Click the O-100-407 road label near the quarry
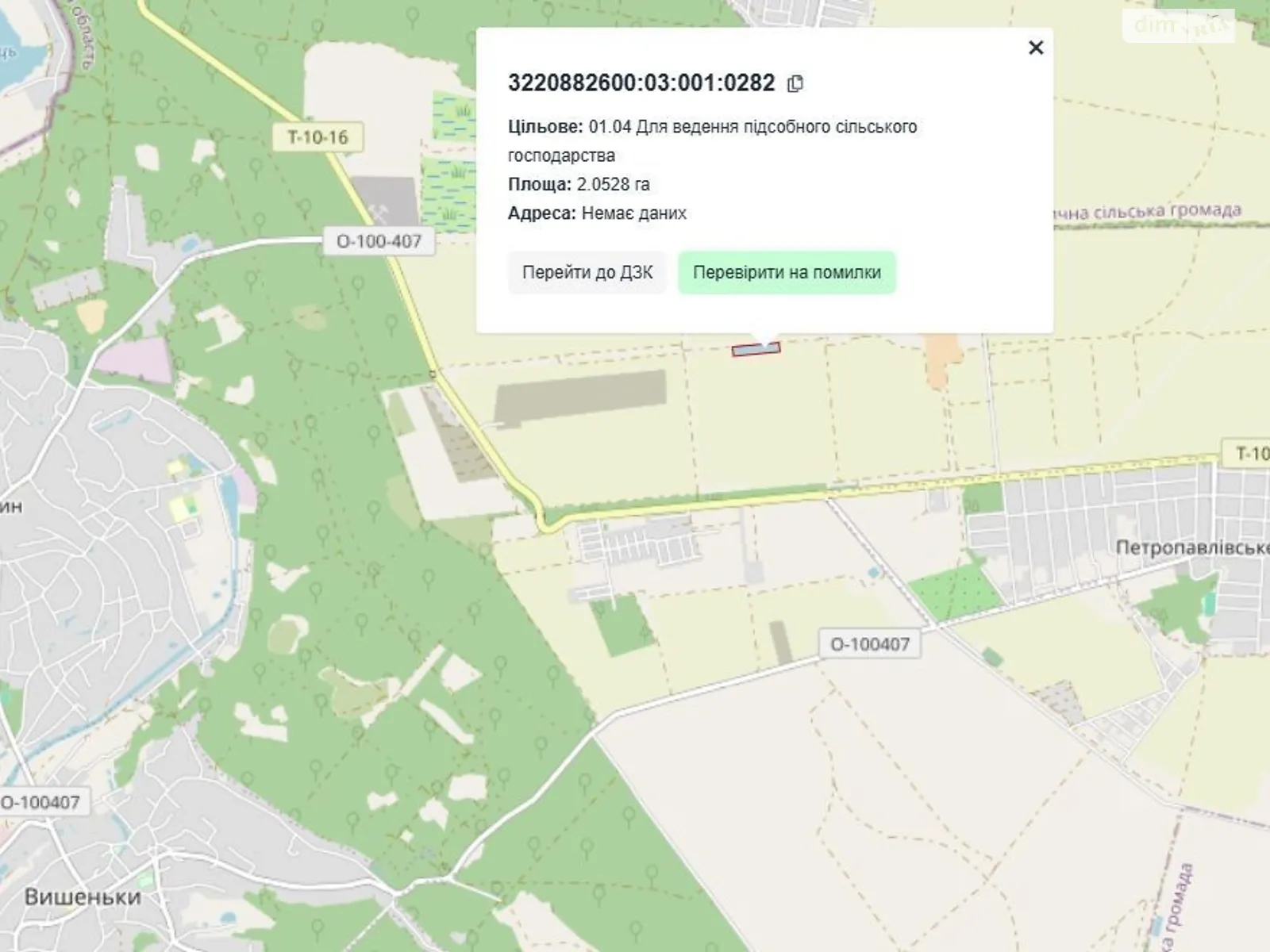1270x952 pixels. point(379,241)
